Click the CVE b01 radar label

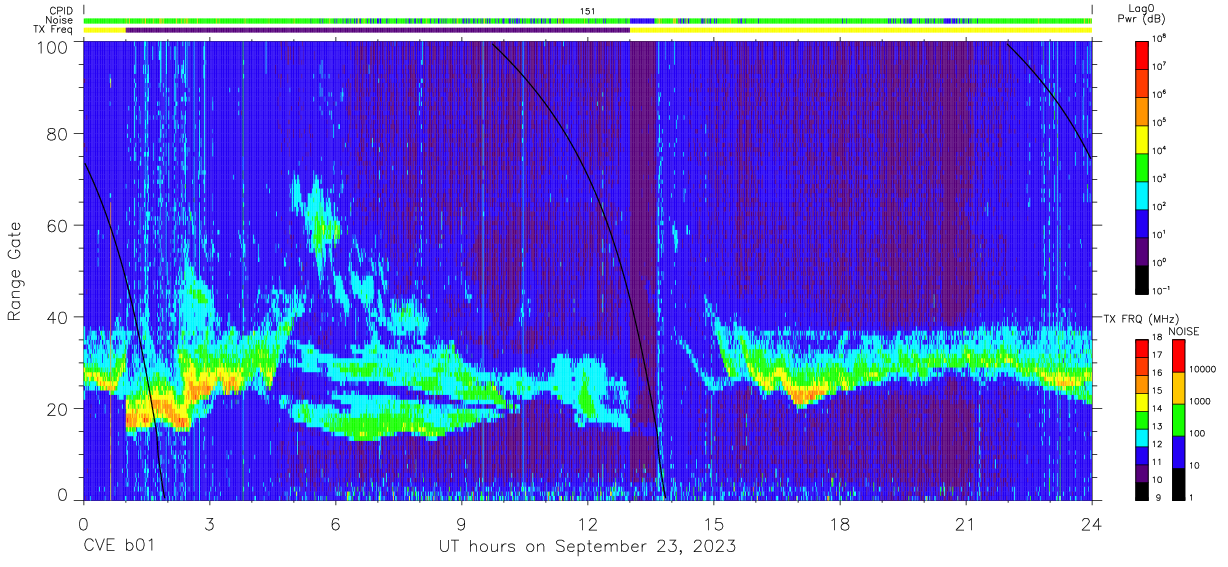coord(121,547)
